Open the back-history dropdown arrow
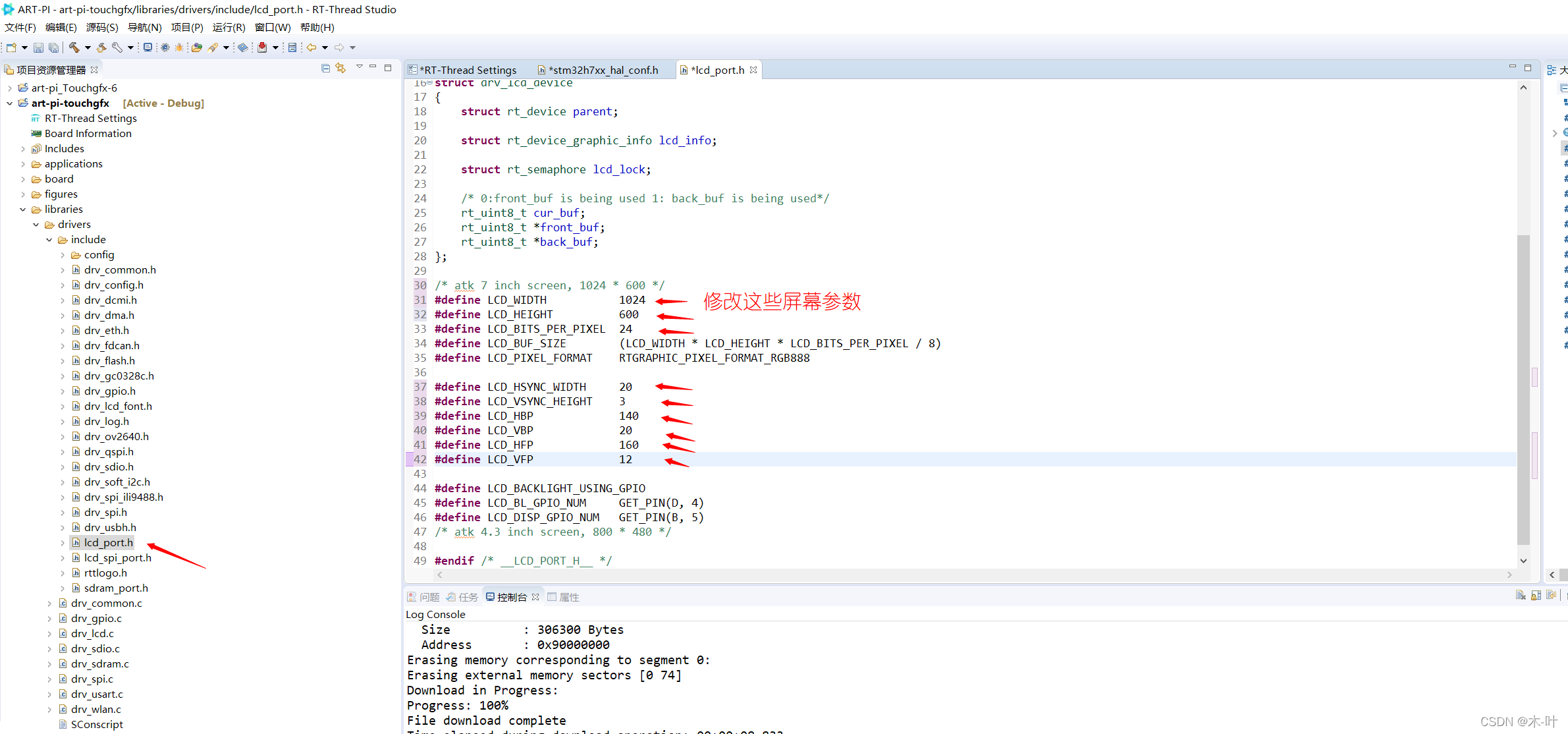The height and width of the screenshot is (734, 1568). pos(325,47)
